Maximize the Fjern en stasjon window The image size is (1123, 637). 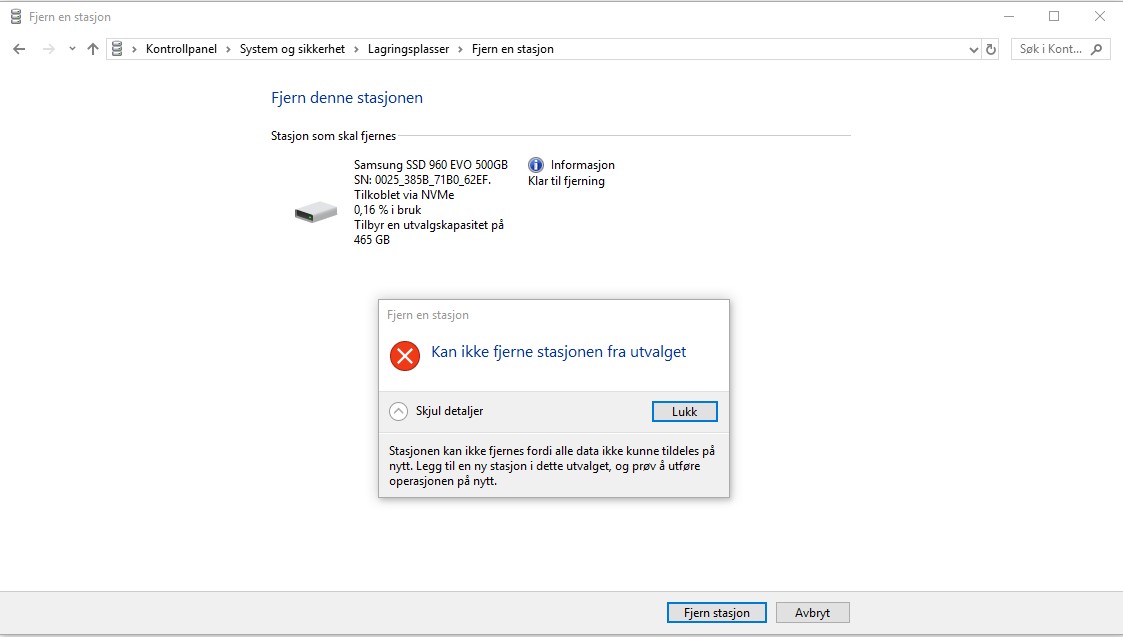[x=1054, y=16]
